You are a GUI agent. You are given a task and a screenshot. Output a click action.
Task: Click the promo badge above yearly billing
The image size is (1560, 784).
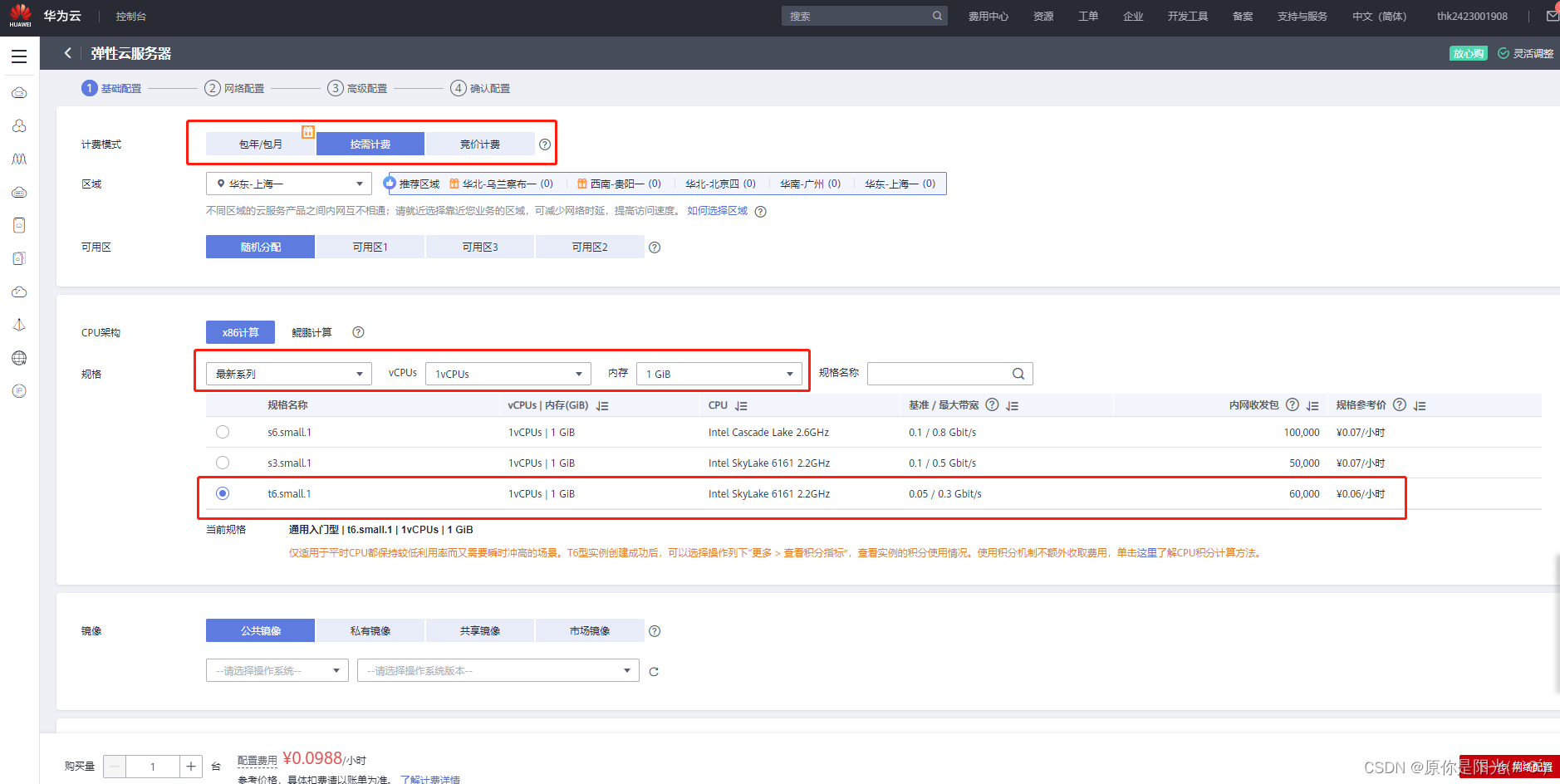click(308, 132)
